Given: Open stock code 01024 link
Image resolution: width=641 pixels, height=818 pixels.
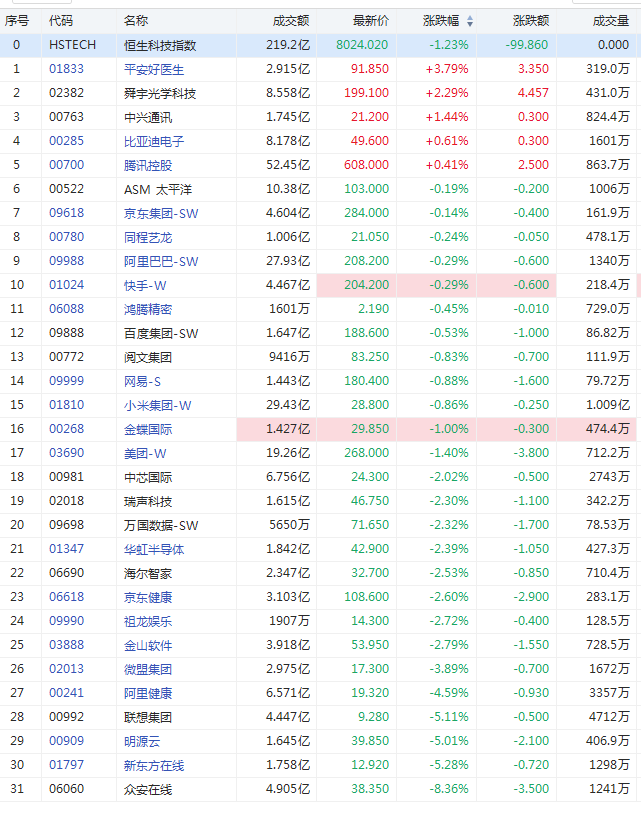Looking at the screenshot, I should tap(66, 285).
